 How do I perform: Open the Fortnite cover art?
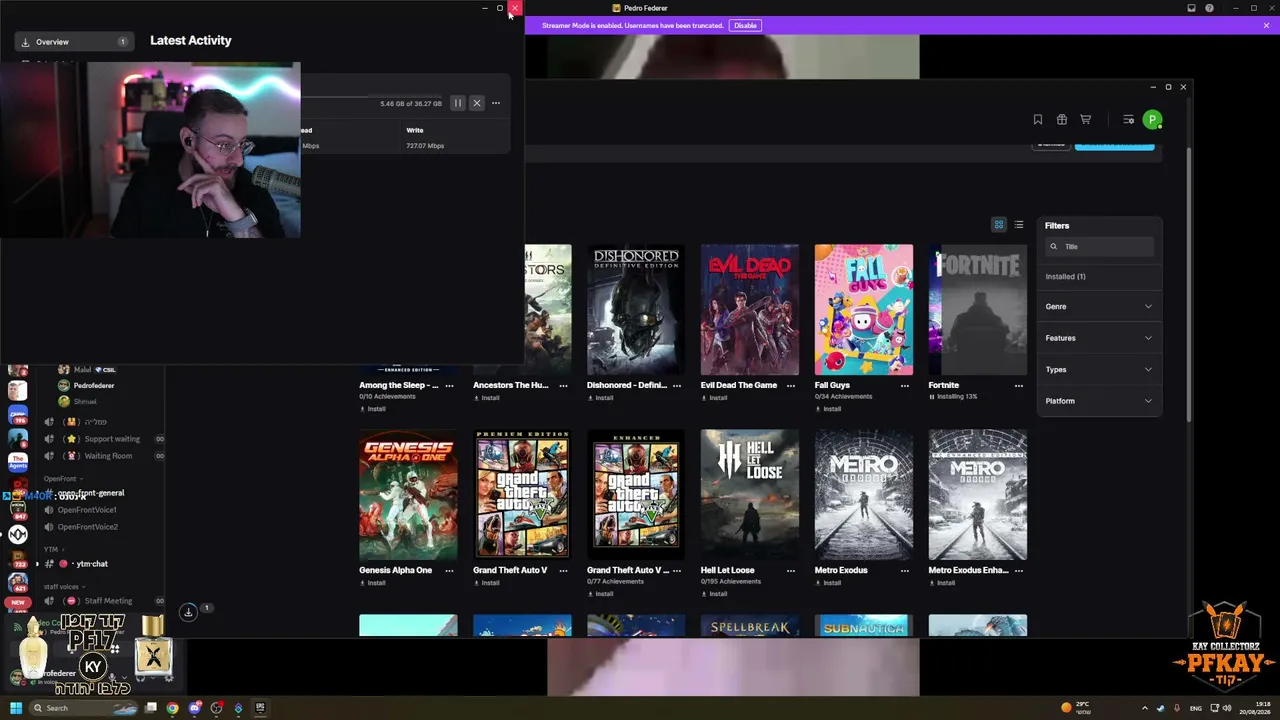[978, 310]
